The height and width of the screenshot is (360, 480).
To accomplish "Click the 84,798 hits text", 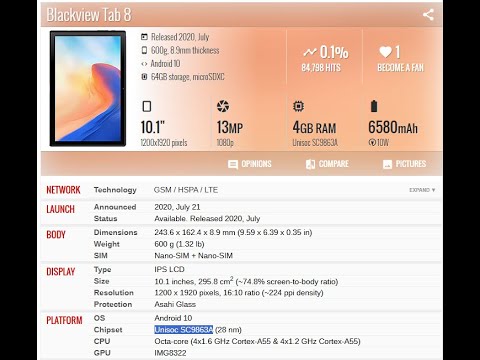I will pyautogui.click(x=321, y=68).
